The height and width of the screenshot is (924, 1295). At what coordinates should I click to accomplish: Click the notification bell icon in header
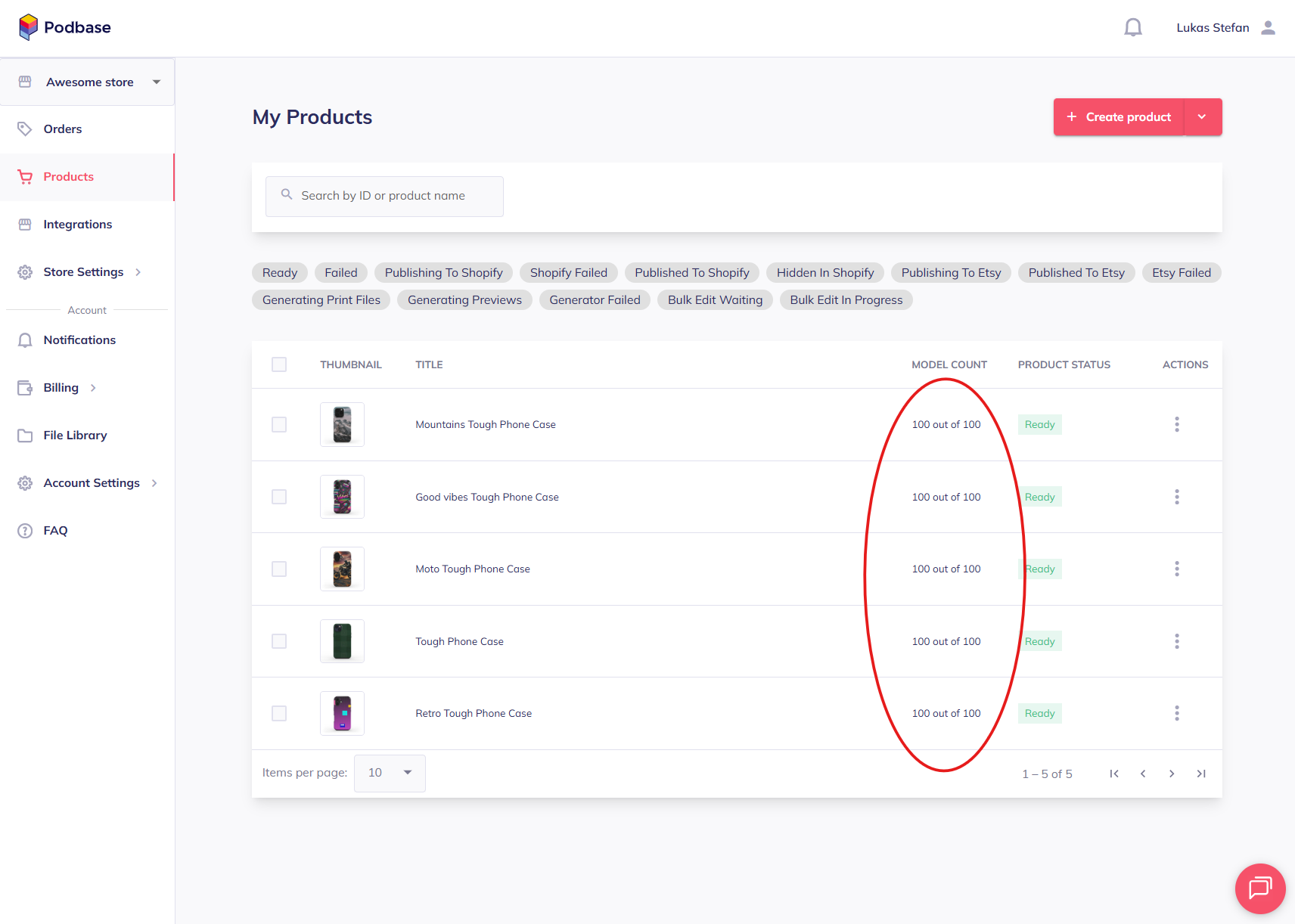coord(1132,28)
